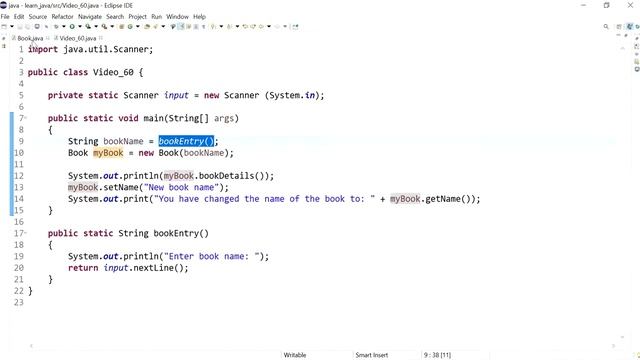Screen dimensions: 640x360
Task: Click the myBook variable on line 10
Action: [x=108, y=153]
